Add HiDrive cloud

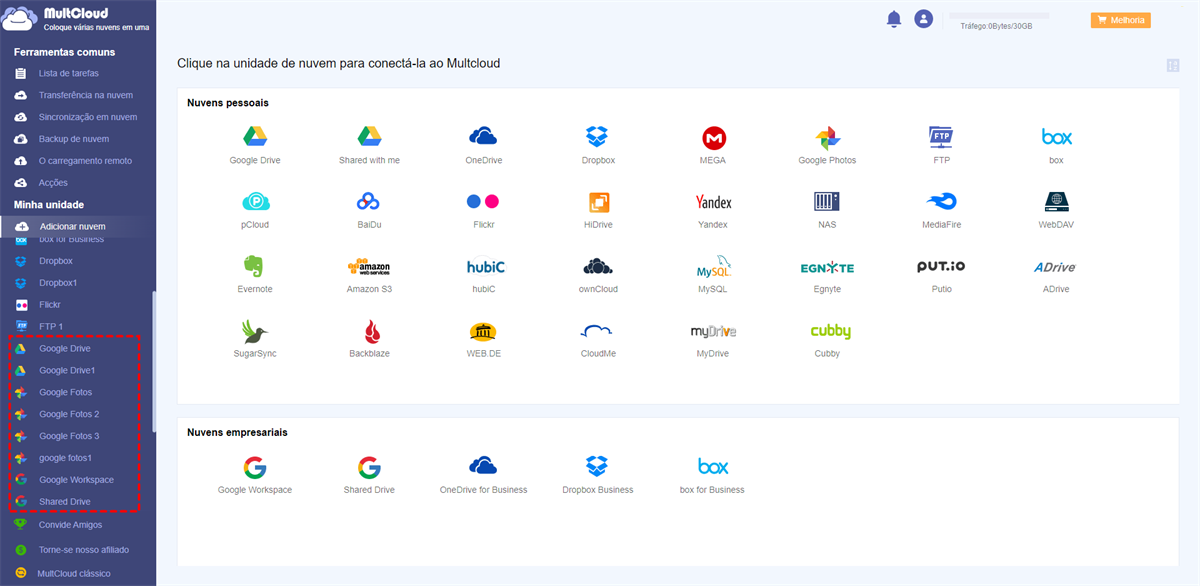[598, 210]
